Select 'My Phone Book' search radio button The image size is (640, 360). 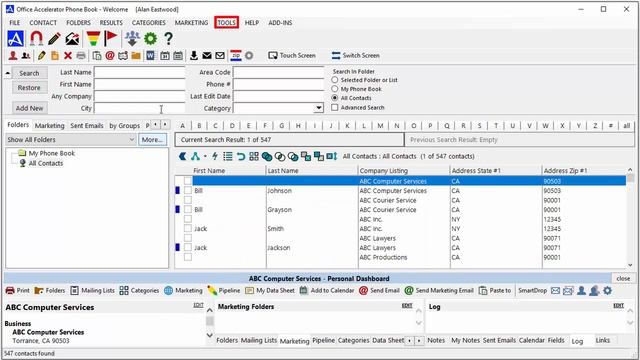click(x=335, y=89)
